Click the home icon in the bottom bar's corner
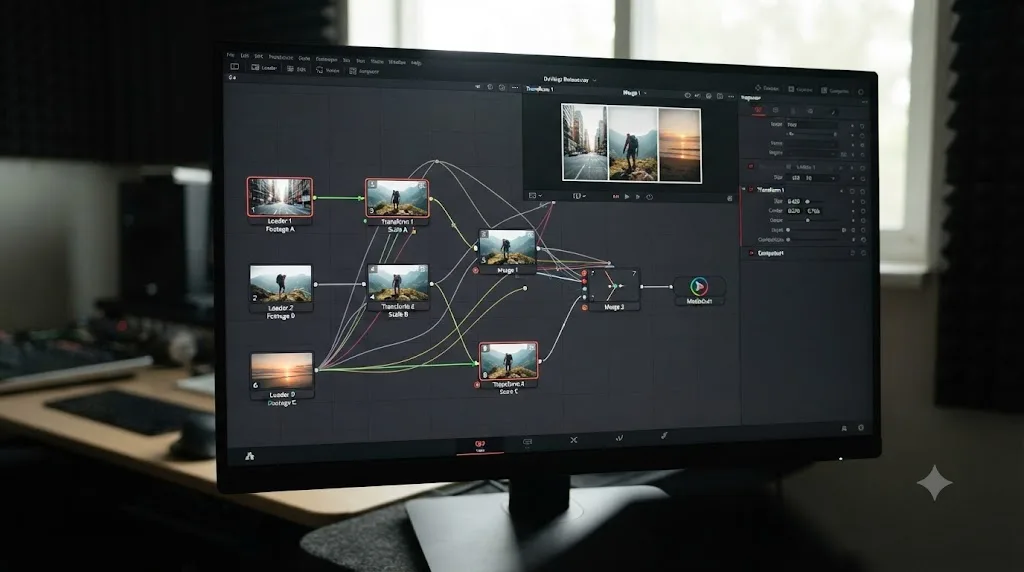This screenshot has width=1024, height=572. tap(249, 456)
